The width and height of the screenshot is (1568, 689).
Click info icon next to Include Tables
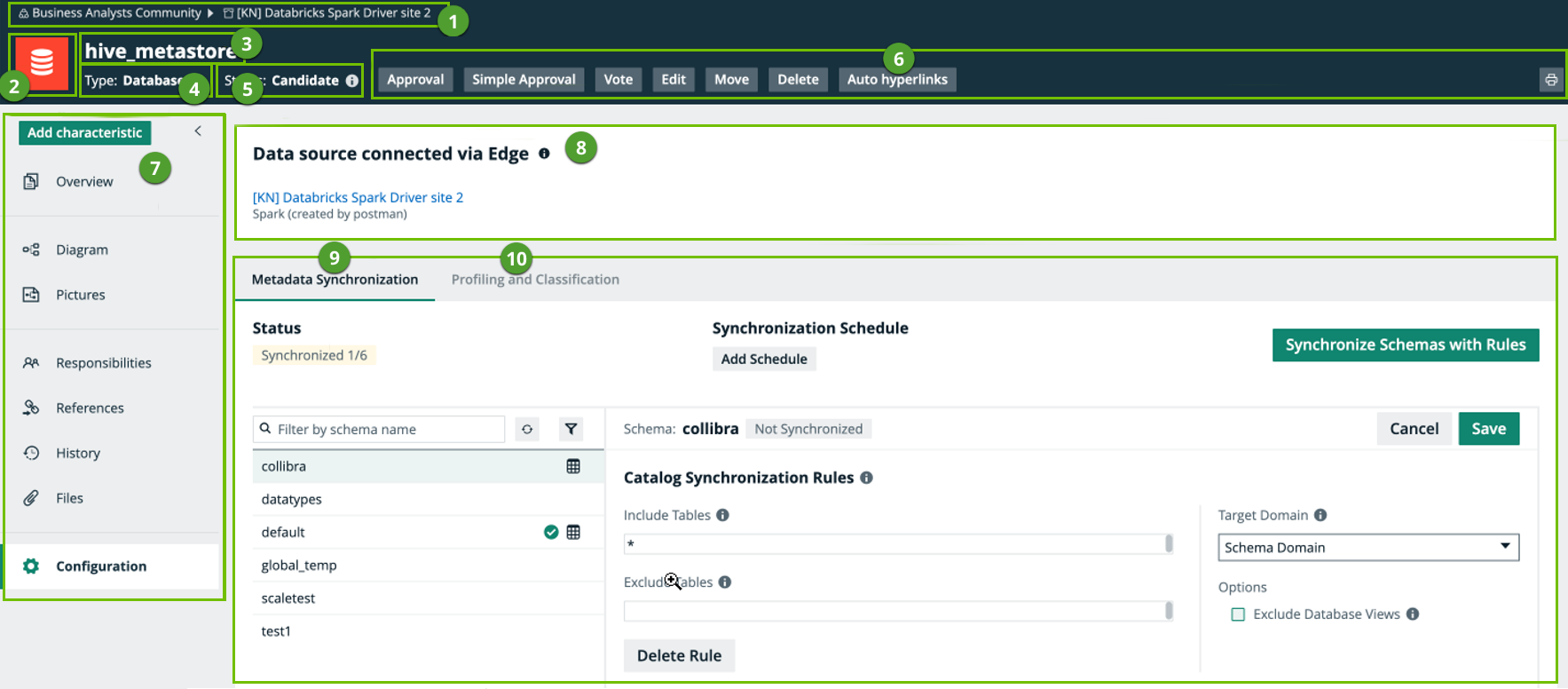tap(722, 516)
